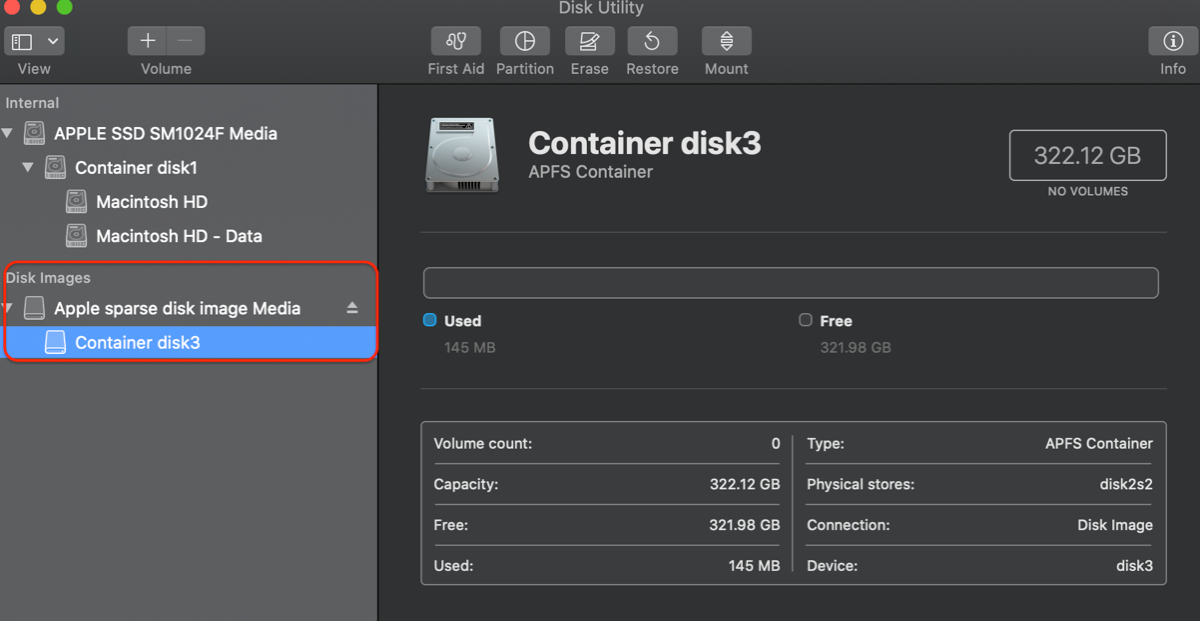Show Info for the selected disk
This screenshot has height=621, width=1200.
(1173, 42)
